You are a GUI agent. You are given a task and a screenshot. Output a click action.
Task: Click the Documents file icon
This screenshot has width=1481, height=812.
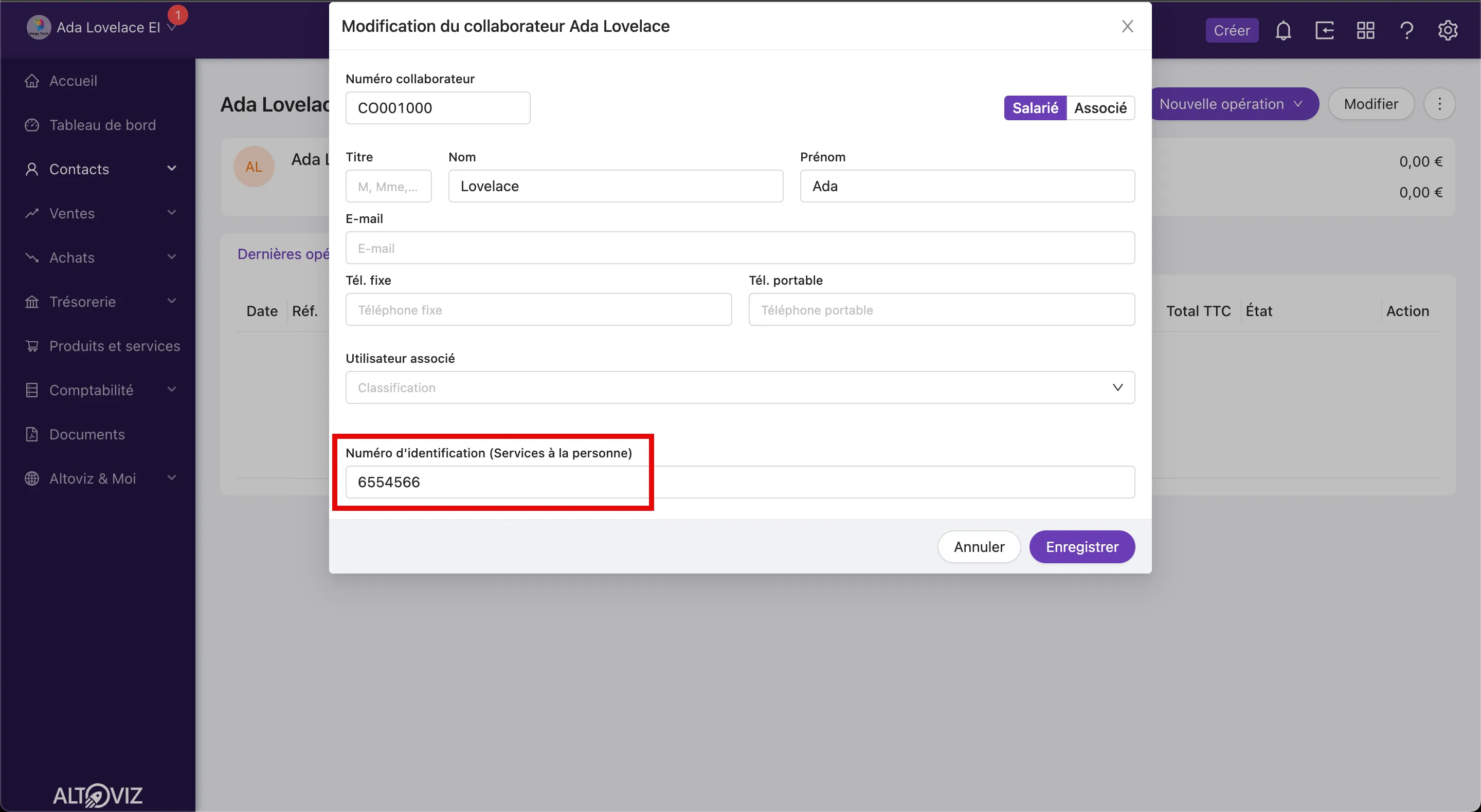click(x=32, y=434)
